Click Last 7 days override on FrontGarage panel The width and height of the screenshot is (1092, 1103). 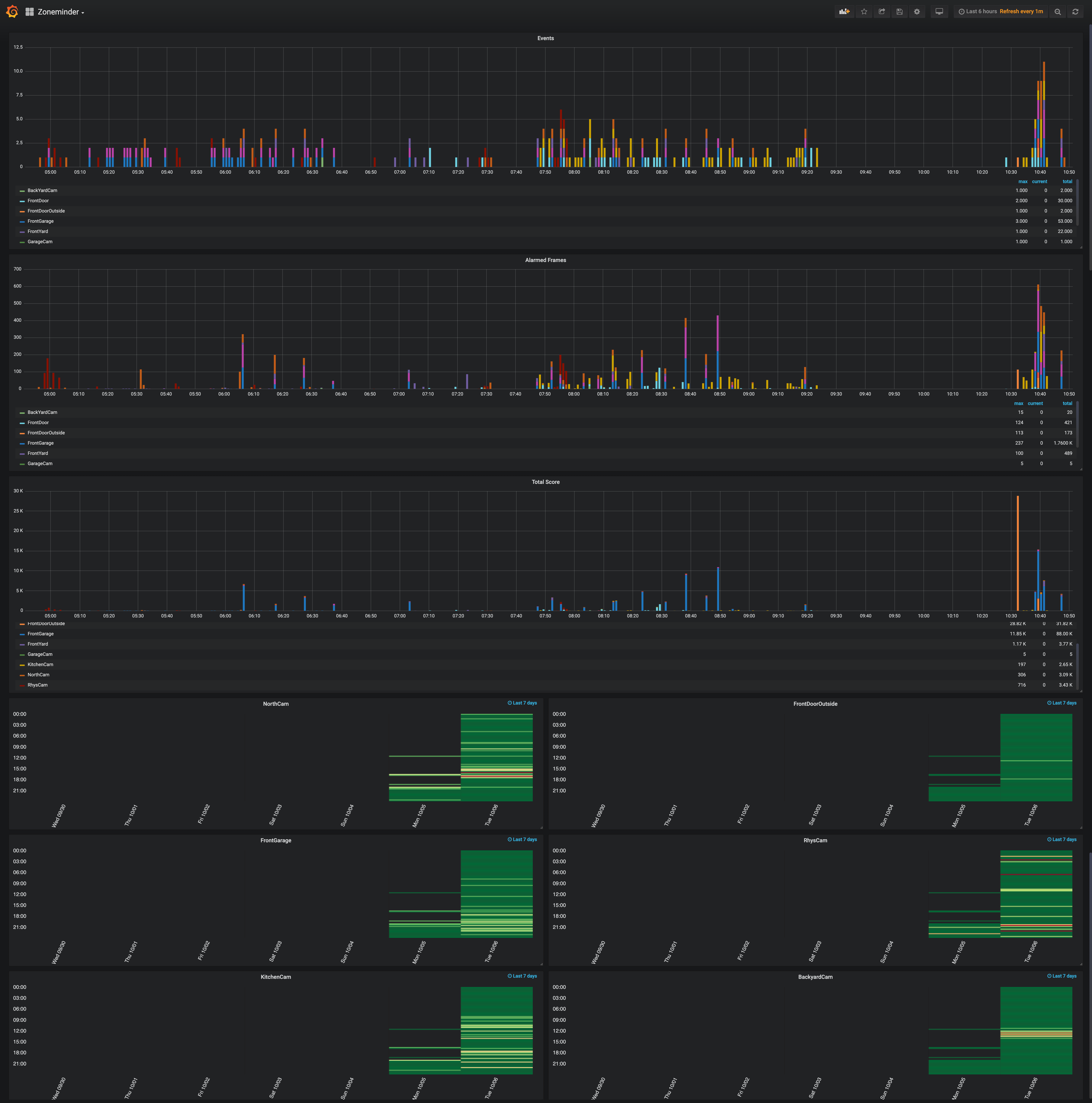(522, 840)
